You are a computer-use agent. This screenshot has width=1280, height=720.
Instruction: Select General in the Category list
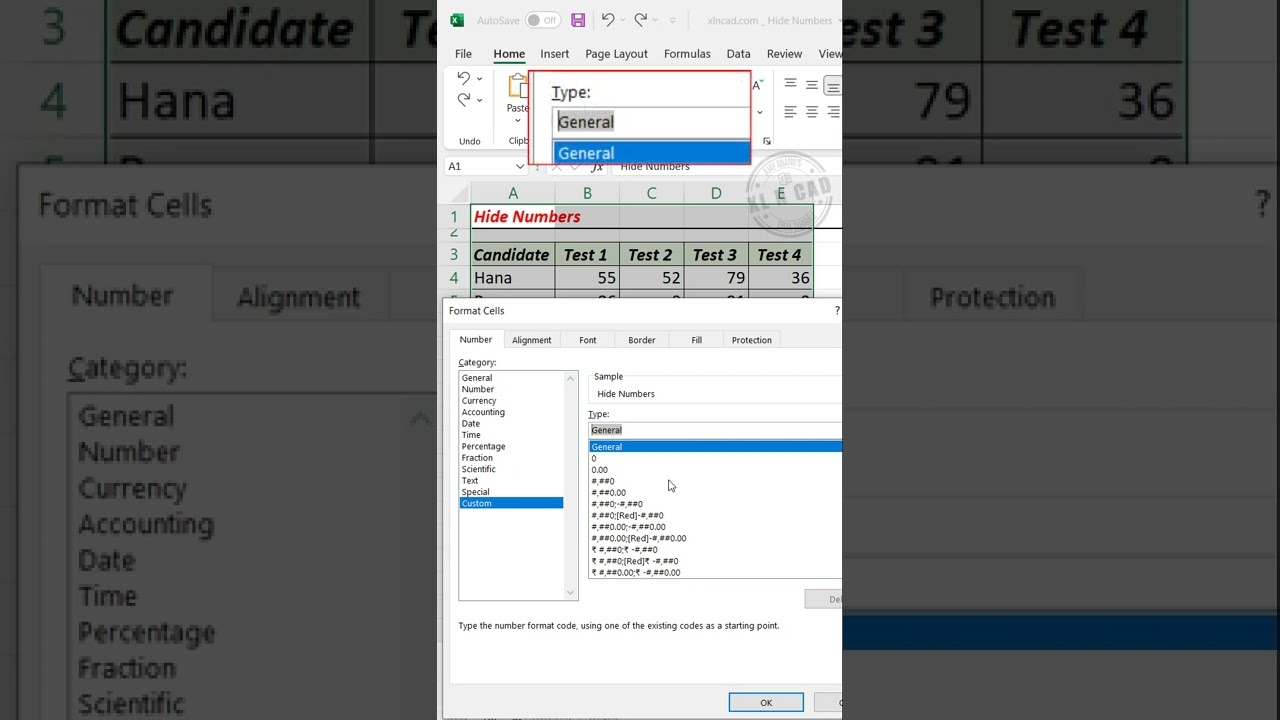tap(511, 378)
